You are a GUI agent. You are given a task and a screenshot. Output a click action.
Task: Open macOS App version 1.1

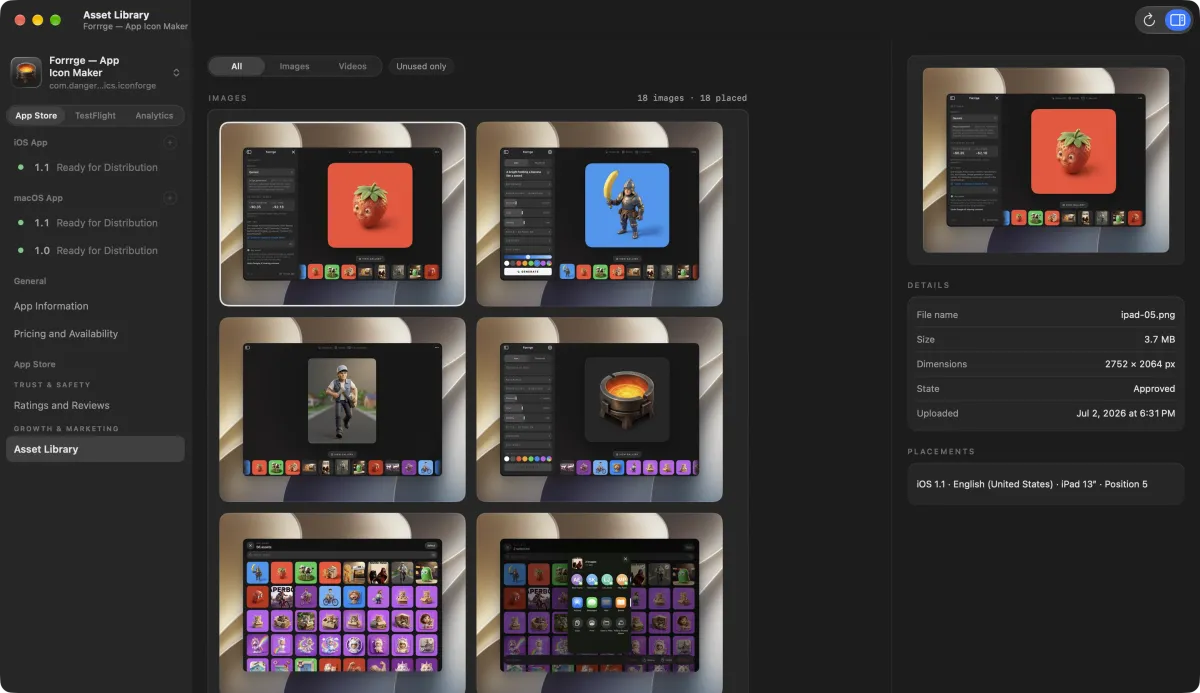95,223
